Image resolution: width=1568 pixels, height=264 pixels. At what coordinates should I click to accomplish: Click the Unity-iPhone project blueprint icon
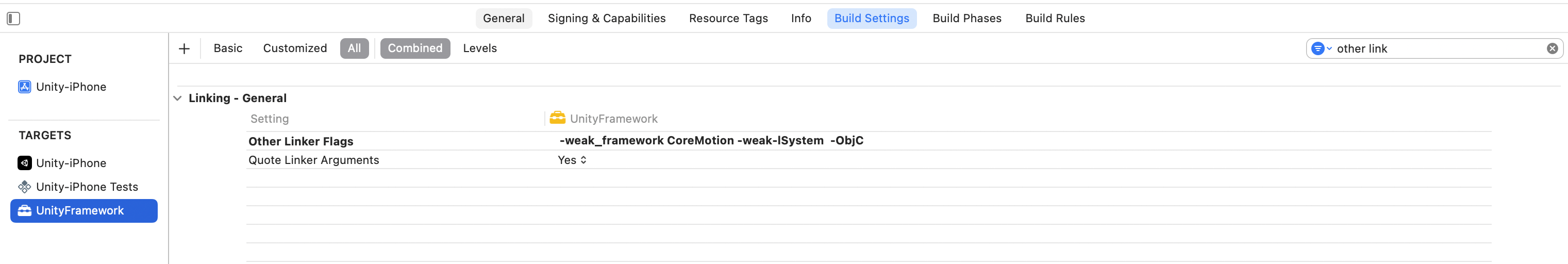pos(24,87)
